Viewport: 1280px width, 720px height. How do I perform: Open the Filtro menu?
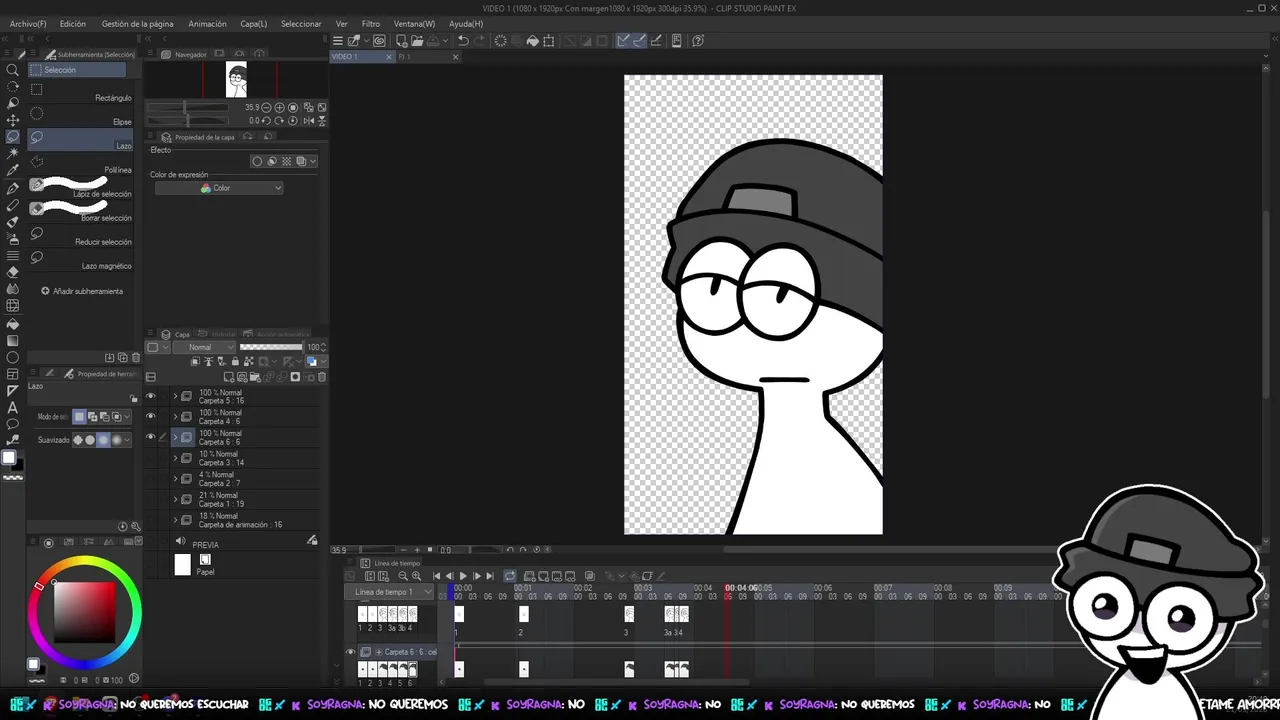371,23
